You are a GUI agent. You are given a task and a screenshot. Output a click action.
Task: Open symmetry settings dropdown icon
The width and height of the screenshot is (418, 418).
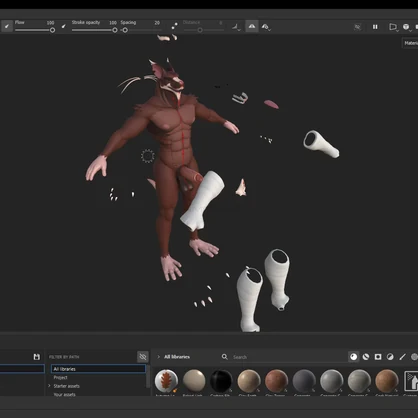[266, 27]
